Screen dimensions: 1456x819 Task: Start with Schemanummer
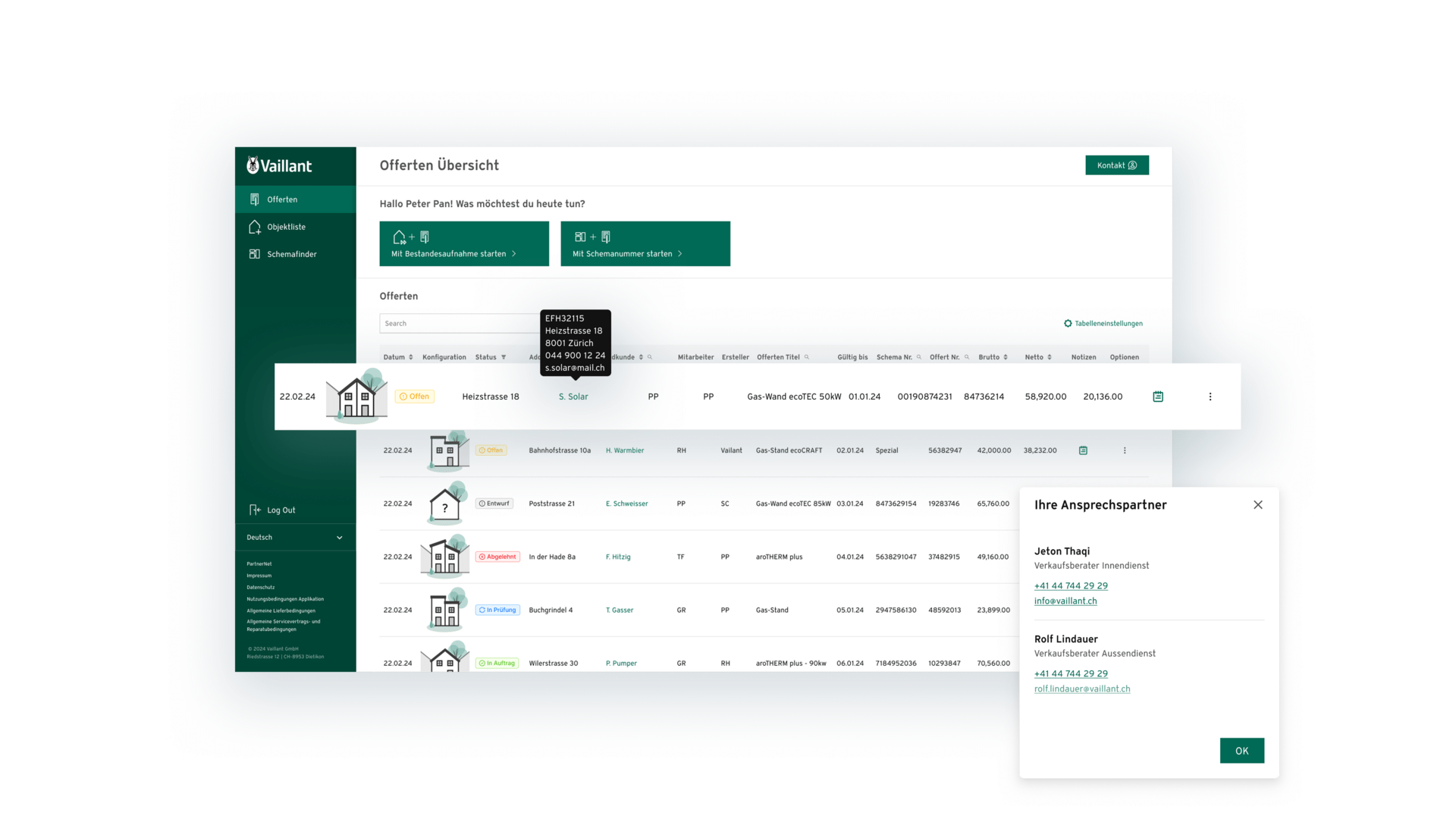tap(645, 243)
